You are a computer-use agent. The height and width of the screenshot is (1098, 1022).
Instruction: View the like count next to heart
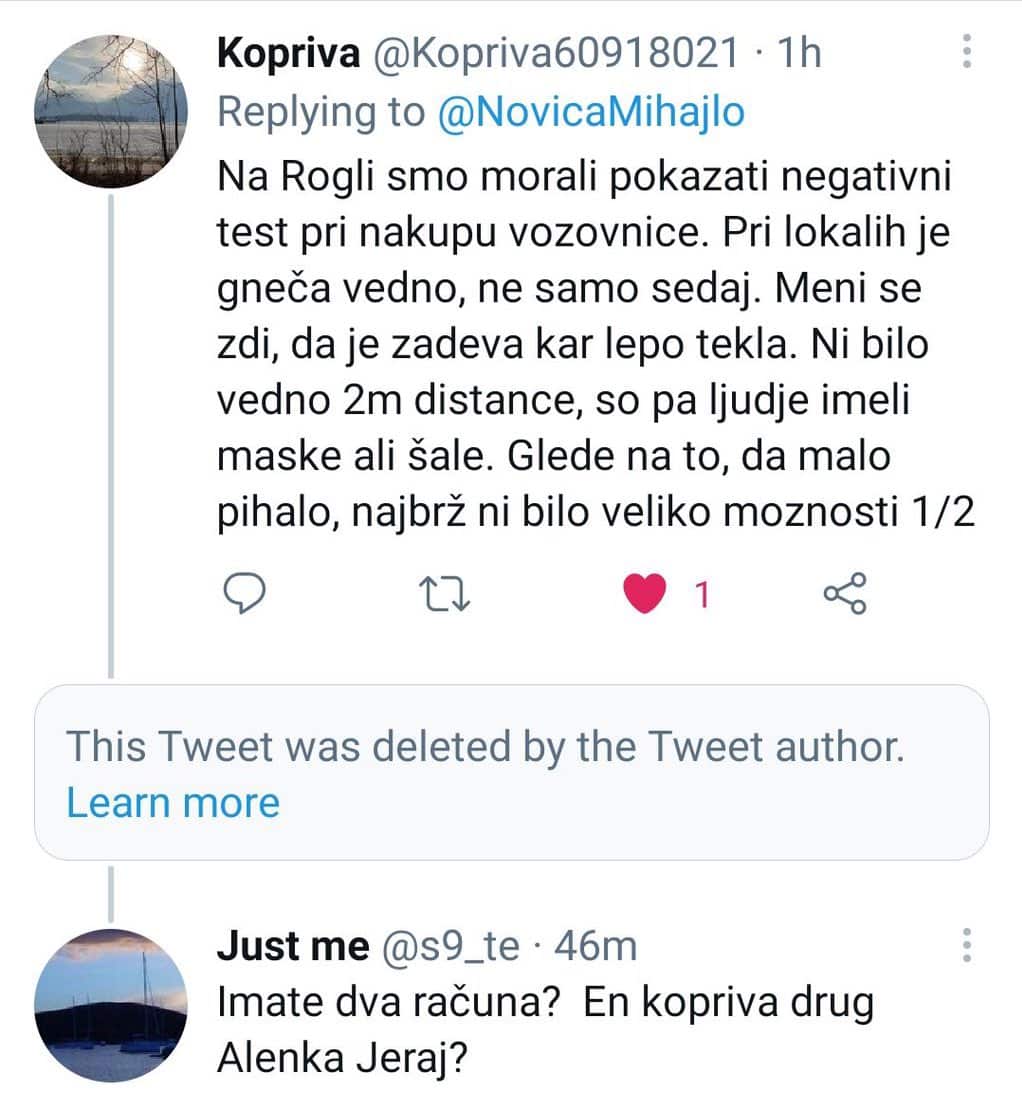point(701,596)
